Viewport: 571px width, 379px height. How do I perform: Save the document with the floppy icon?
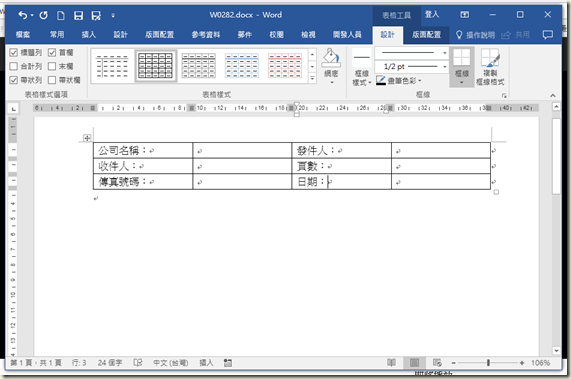pos(78,15)
